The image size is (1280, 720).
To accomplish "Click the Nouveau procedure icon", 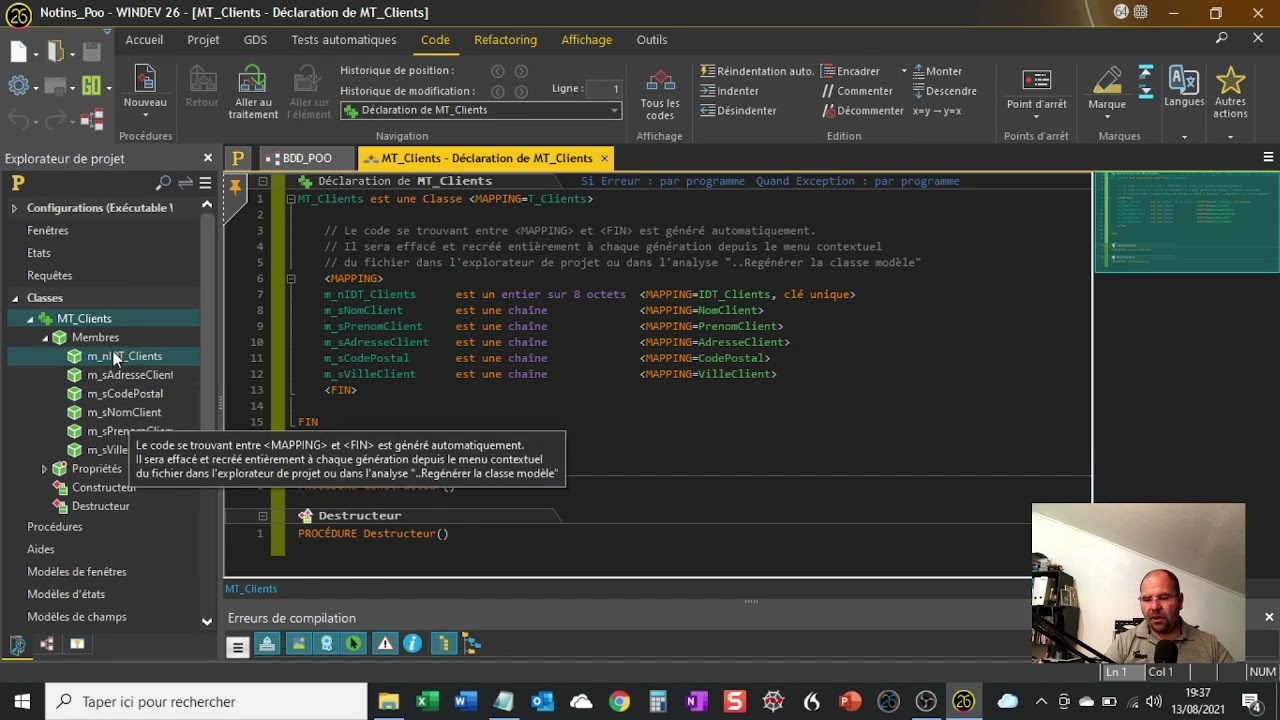I will [145, 80].
